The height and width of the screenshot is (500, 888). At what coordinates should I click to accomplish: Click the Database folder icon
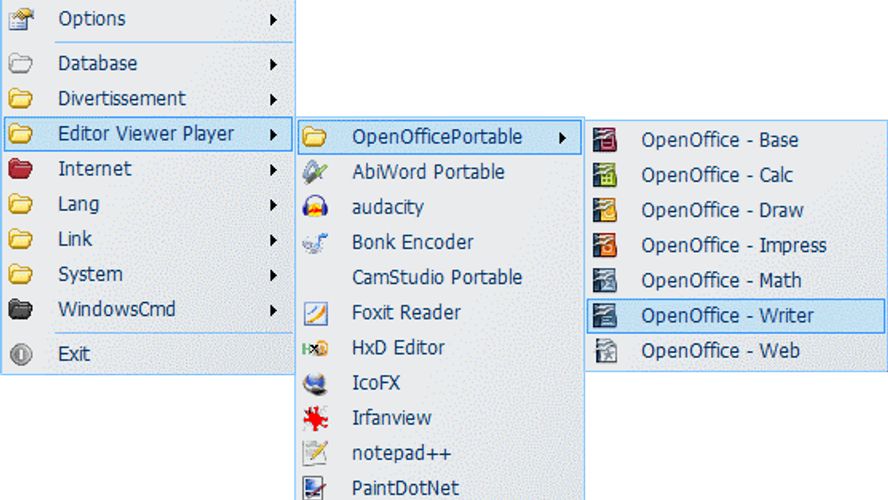[x=21, y=63]
